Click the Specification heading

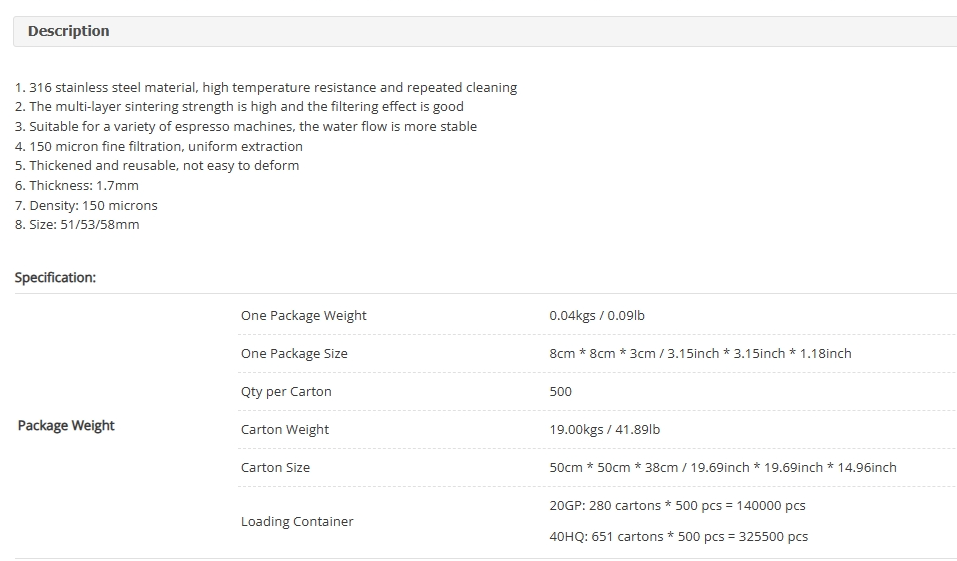[x=56, y=278]
